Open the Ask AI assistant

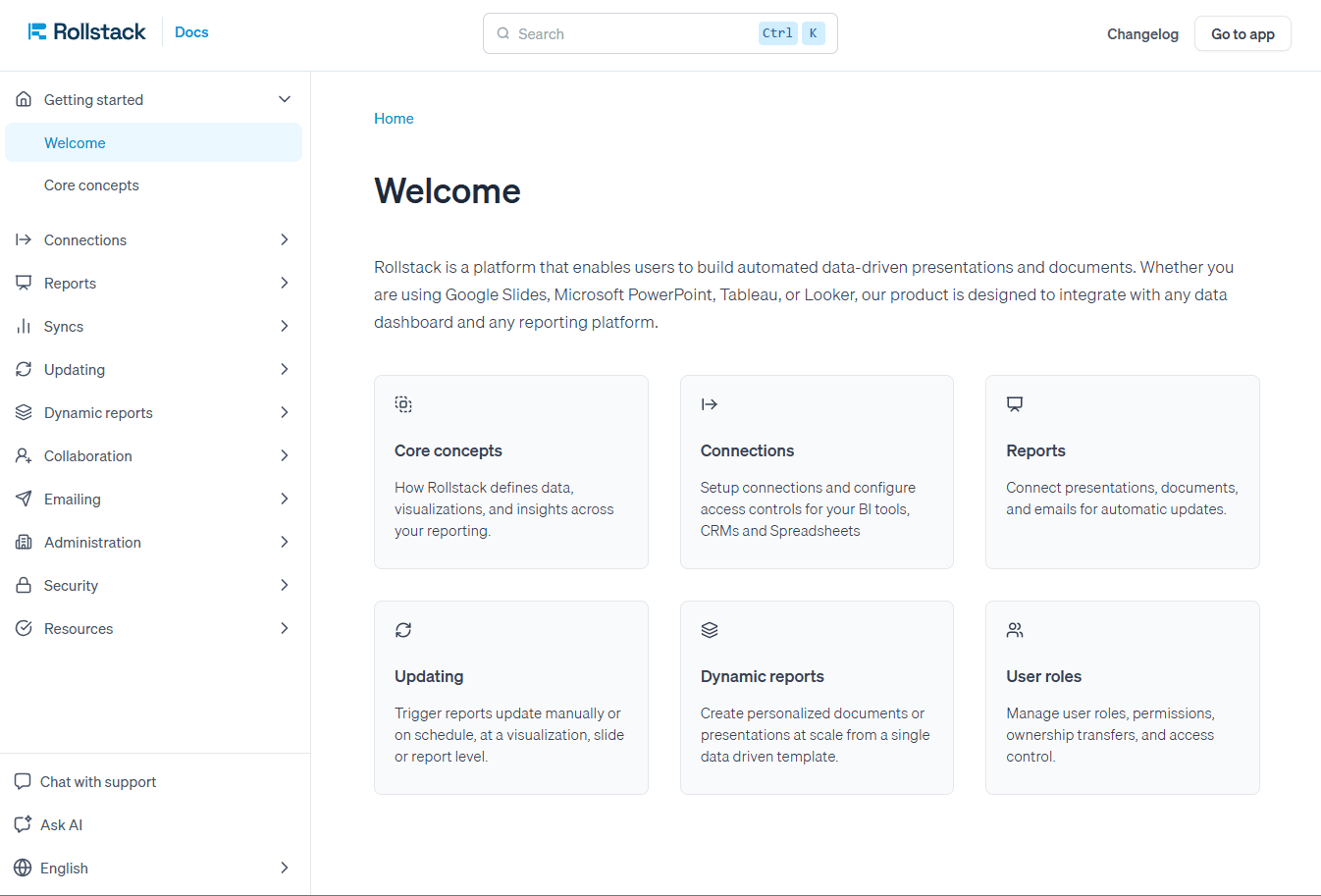[x=61, y=824]
